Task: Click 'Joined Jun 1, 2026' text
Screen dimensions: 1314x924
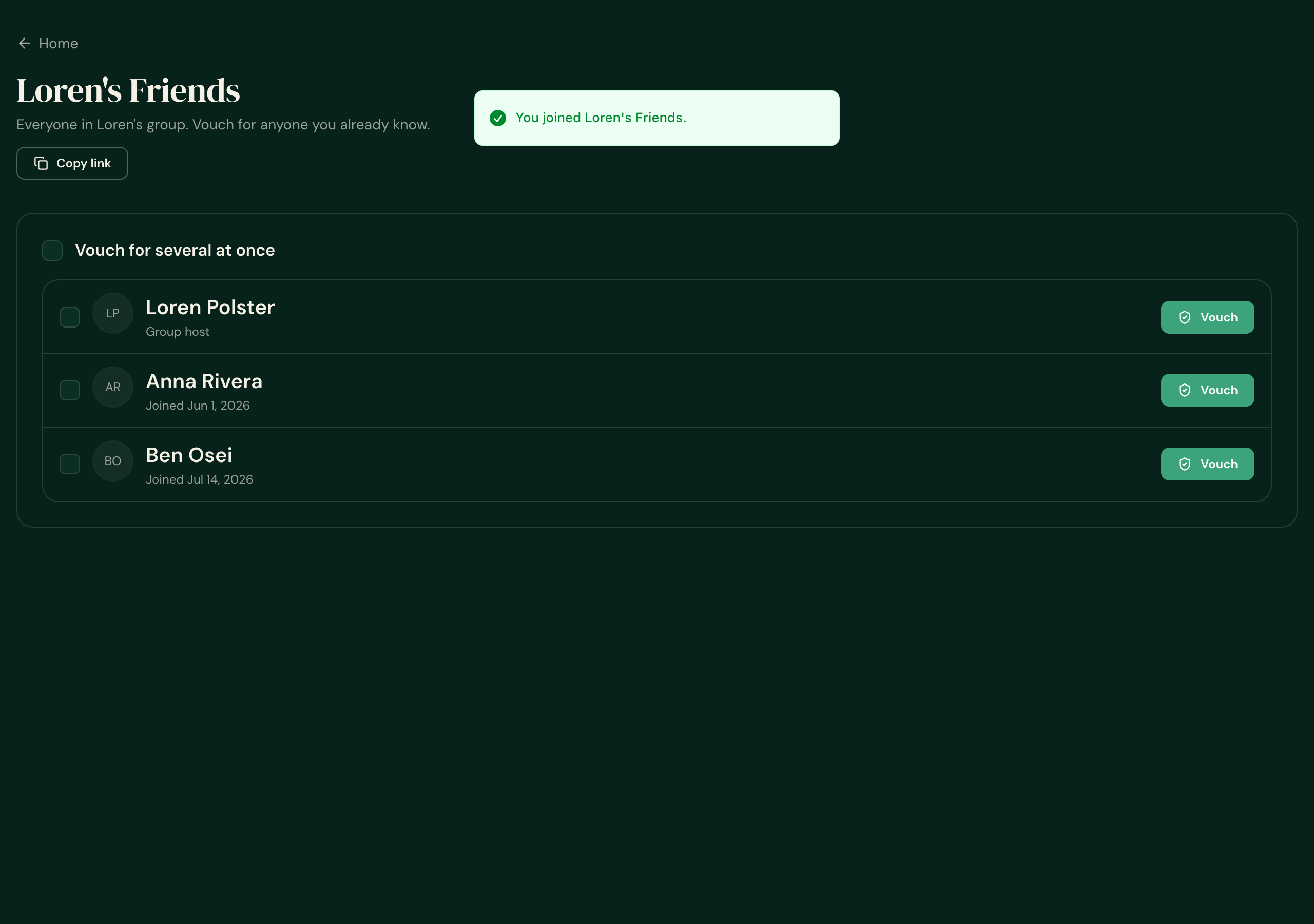Action: click(x=198, y=406)
